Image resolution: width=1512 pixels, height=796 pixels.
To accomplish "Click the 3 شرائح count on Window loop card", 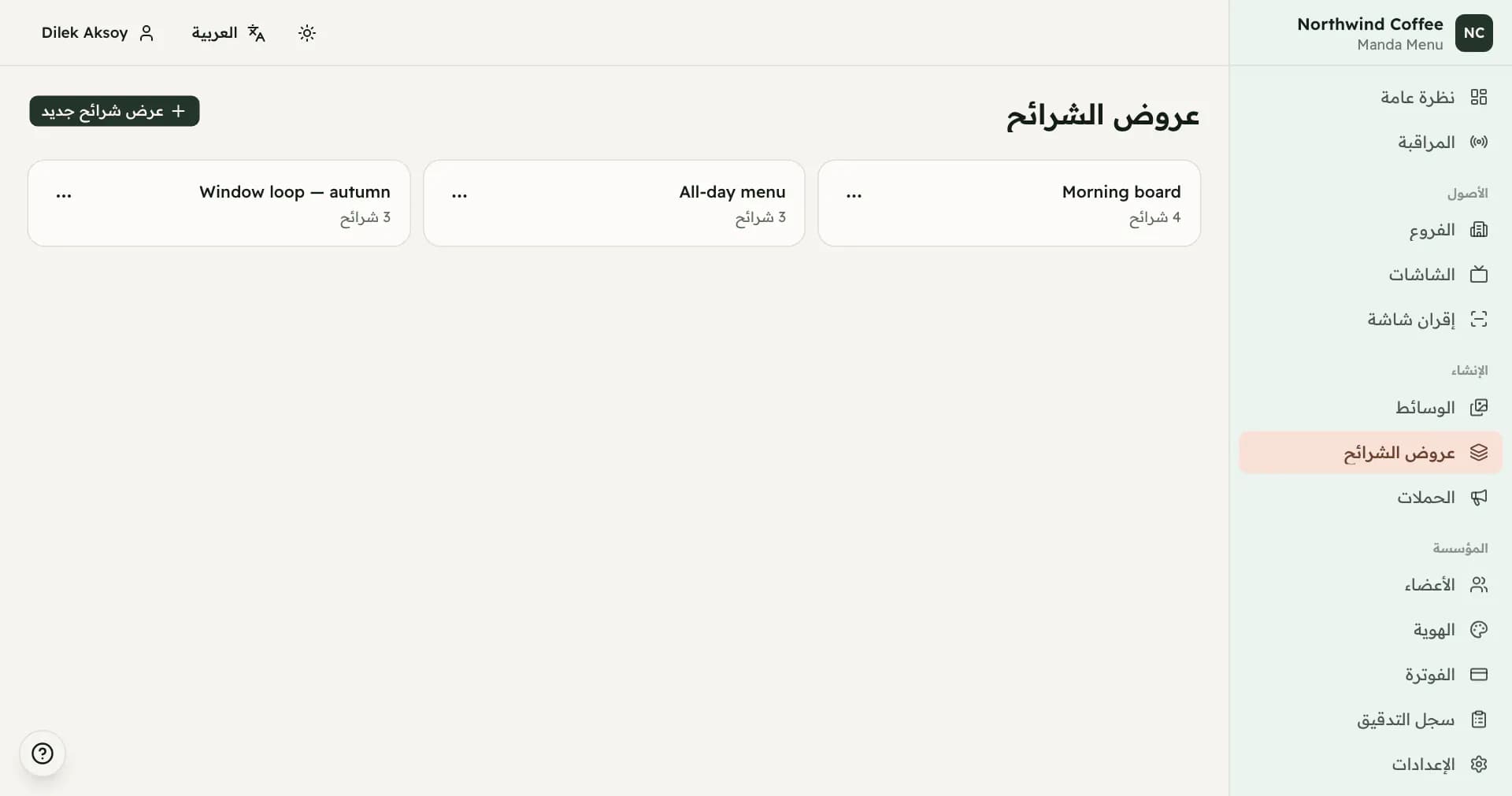I will pyautogui.click(x=365, y=217).
